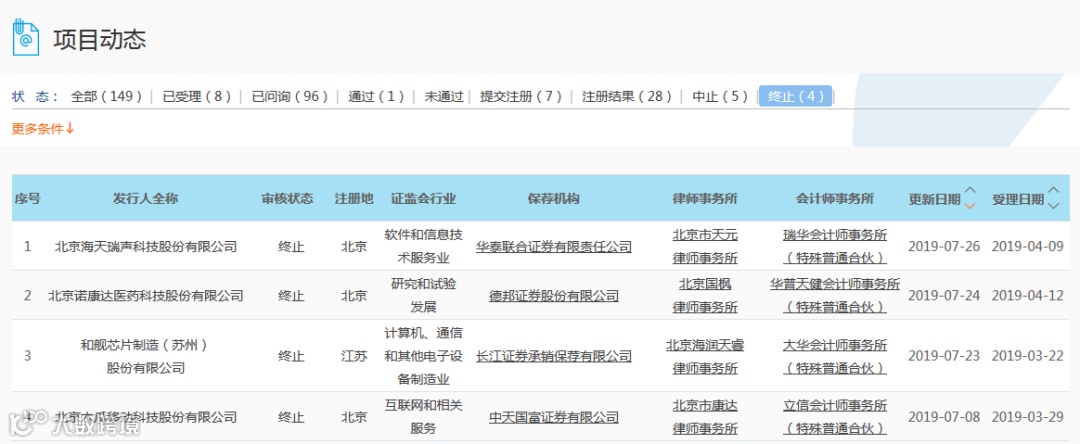Sort by 受理日期 descending arrow
Screen dimensions: 1080x444
pyautogui.click(x=1053, y=206)
